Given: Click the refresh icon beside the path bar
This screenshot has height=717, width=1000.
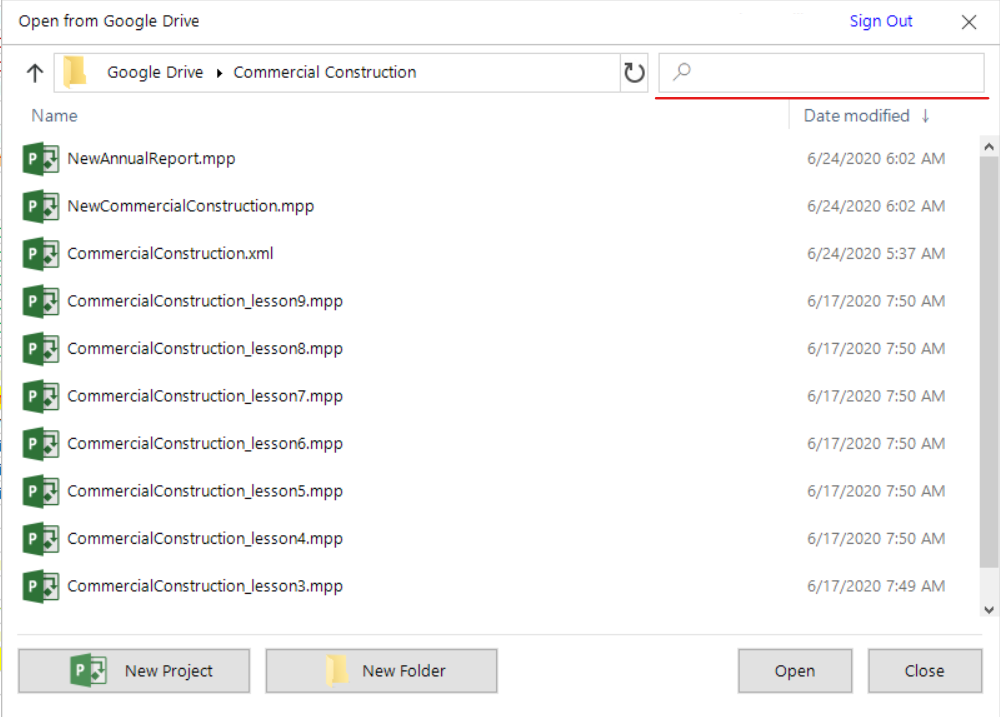Looking at the screenshot, I should point(634,73).
